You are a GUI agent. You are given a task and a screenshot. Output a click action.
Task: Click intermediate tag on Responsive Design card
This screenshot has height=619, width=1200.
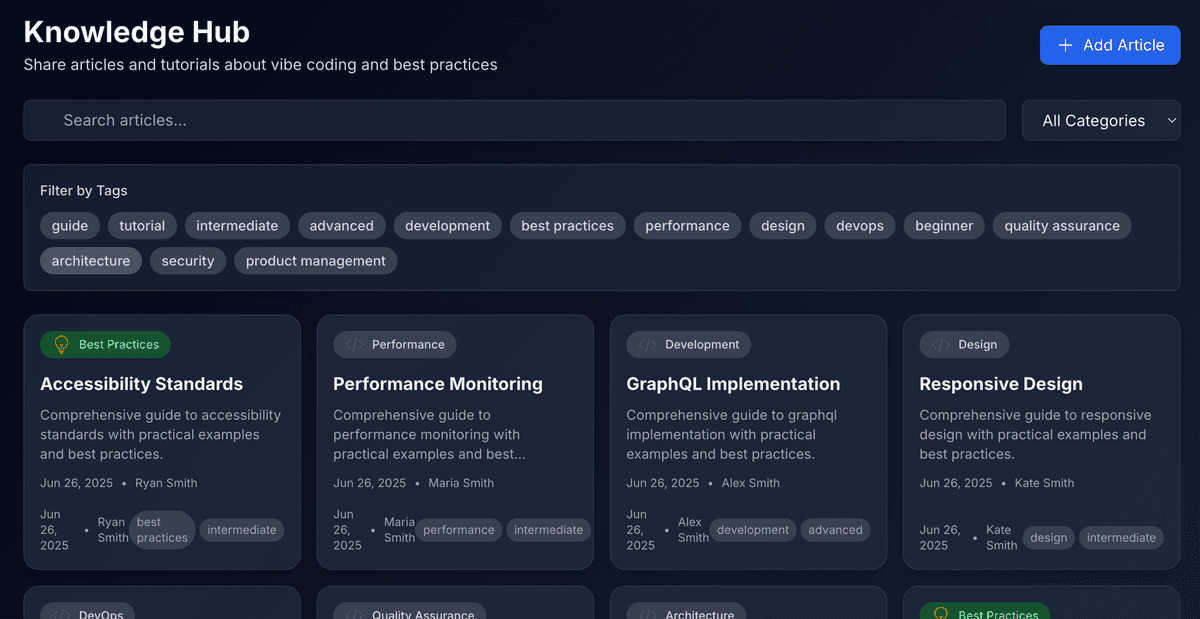click(1121, 538)
